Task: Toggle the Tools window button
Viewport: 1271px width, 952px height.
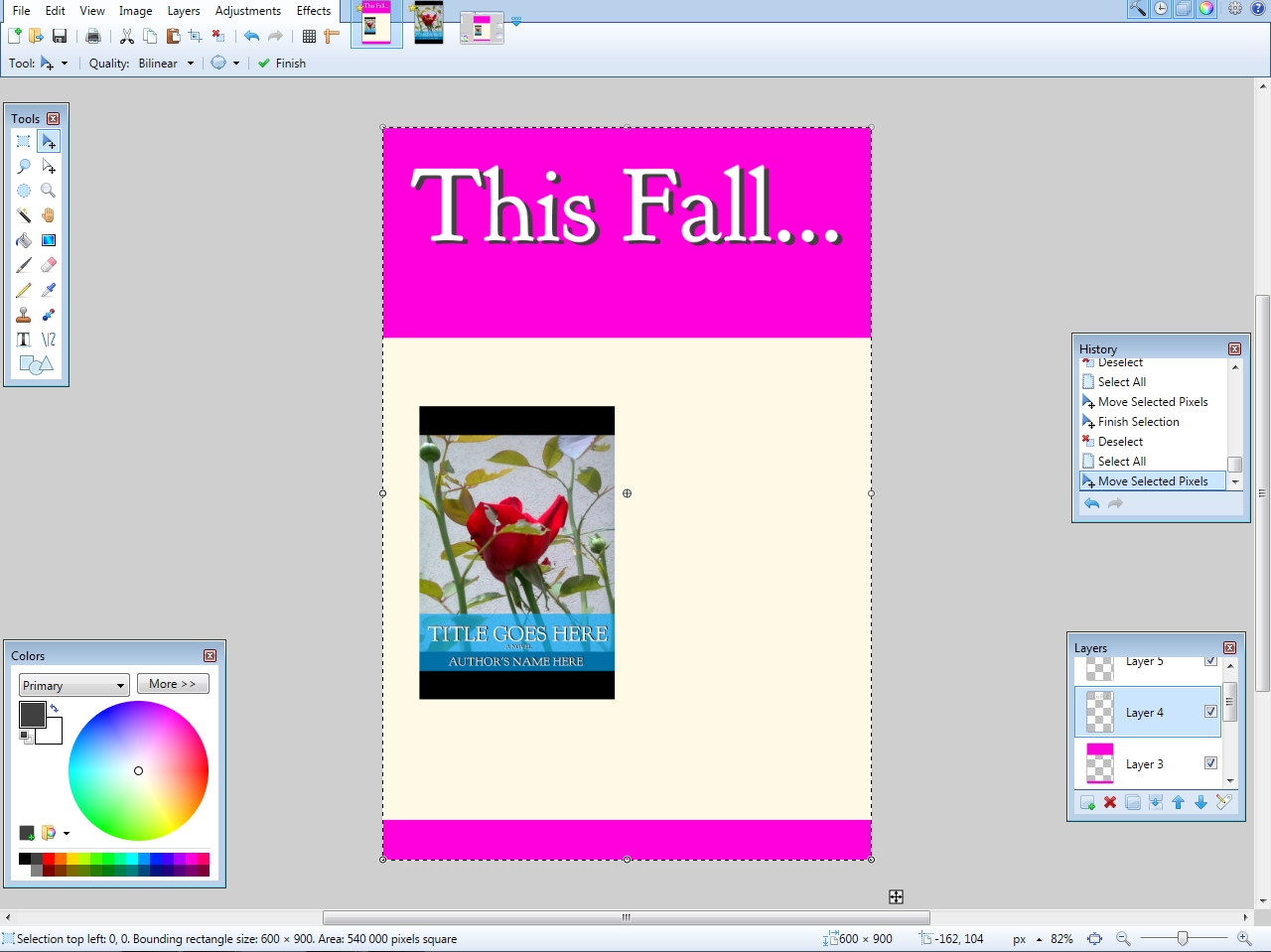Action: pos(1137,9)
